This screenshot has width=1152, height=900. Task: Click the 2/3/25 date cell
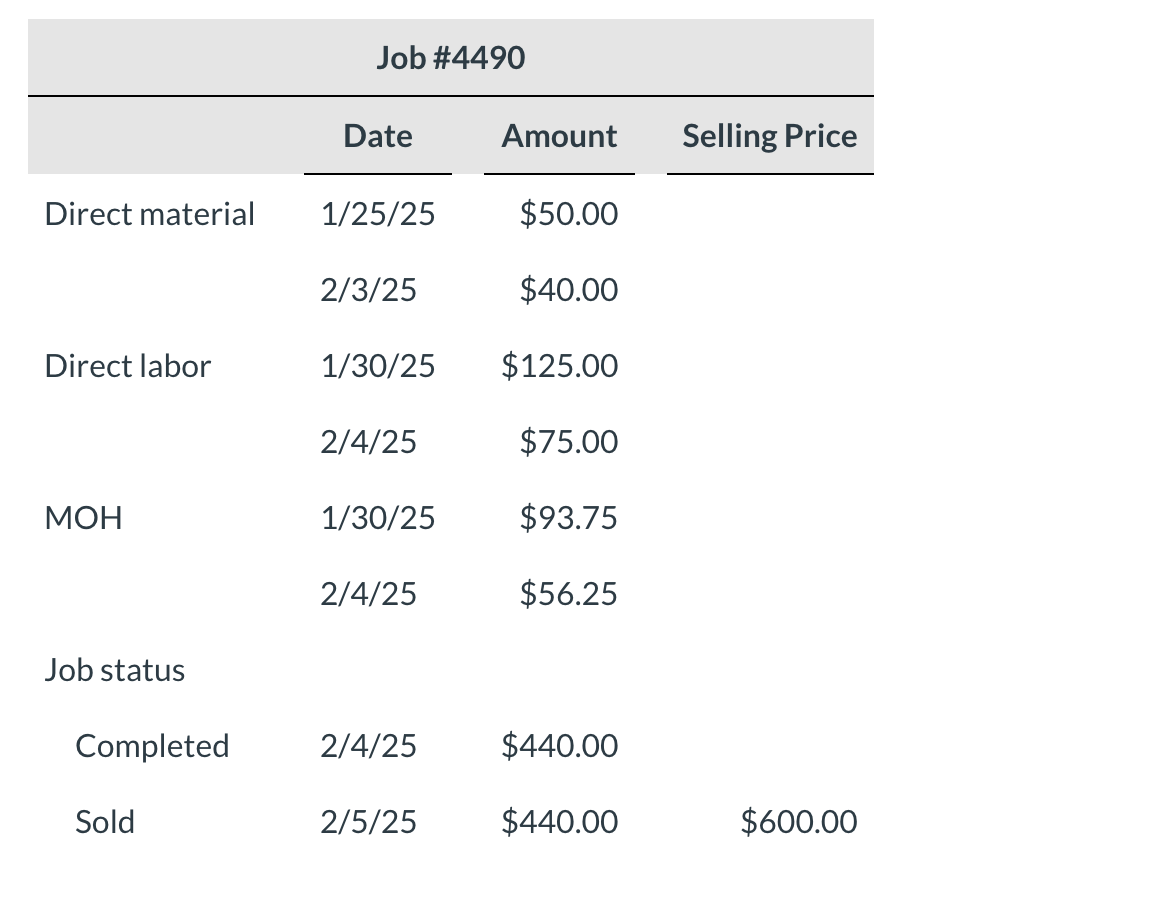pyautogui.click(x=368, y=290)
